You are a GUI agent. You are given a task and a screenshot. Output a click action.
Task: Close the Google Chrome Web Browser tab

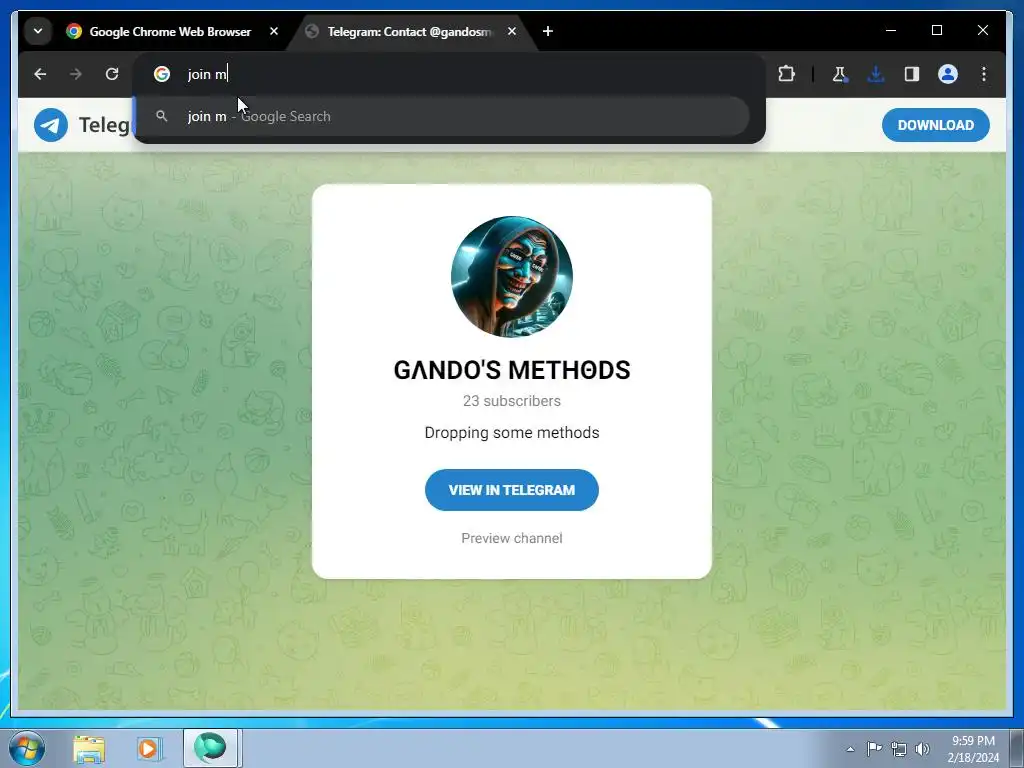pyautogui.click(x=274, y=31)
